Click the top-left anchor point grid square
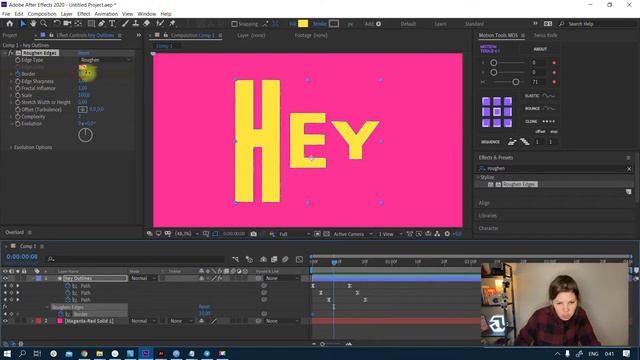 (486, 101)
